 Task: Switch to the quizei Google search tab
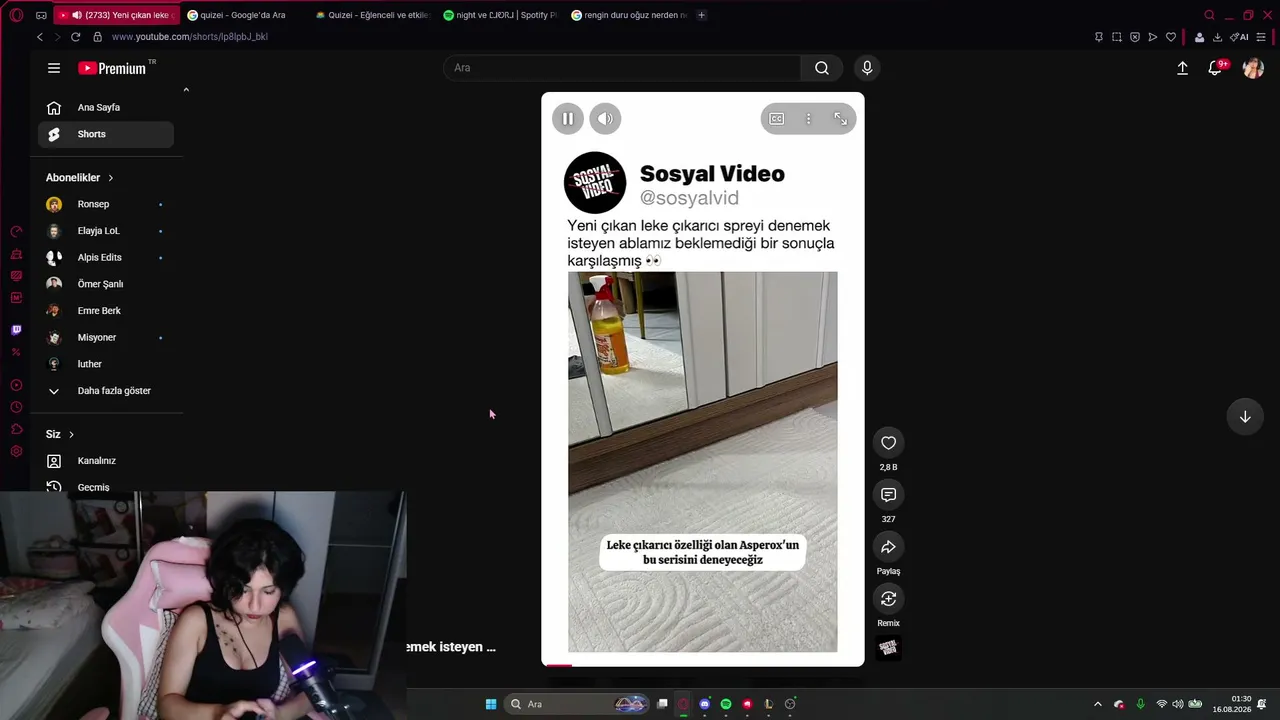coord(244,15)
